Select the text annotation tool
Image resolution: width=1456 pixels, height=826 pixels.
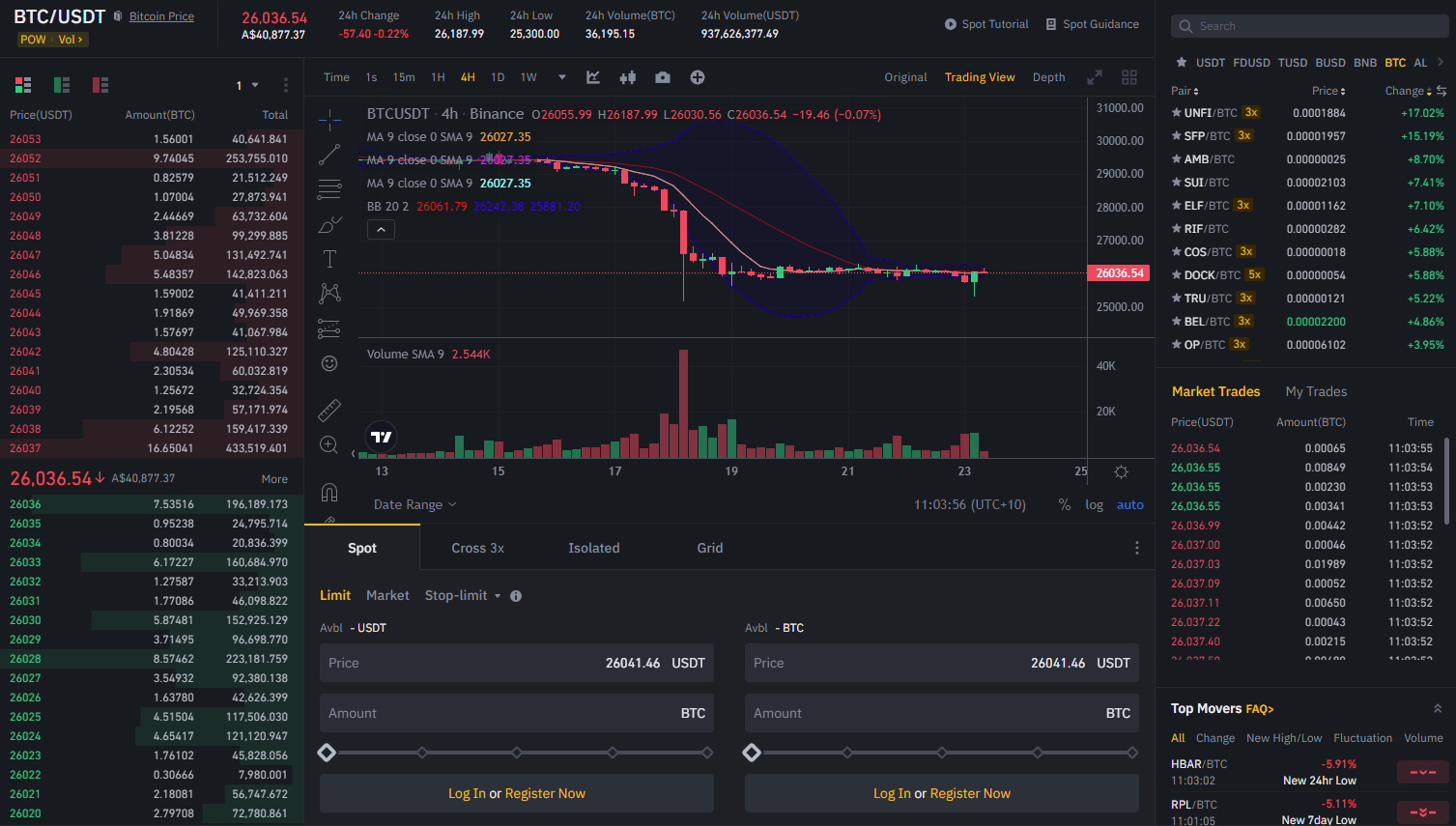[x=329, y=259]
